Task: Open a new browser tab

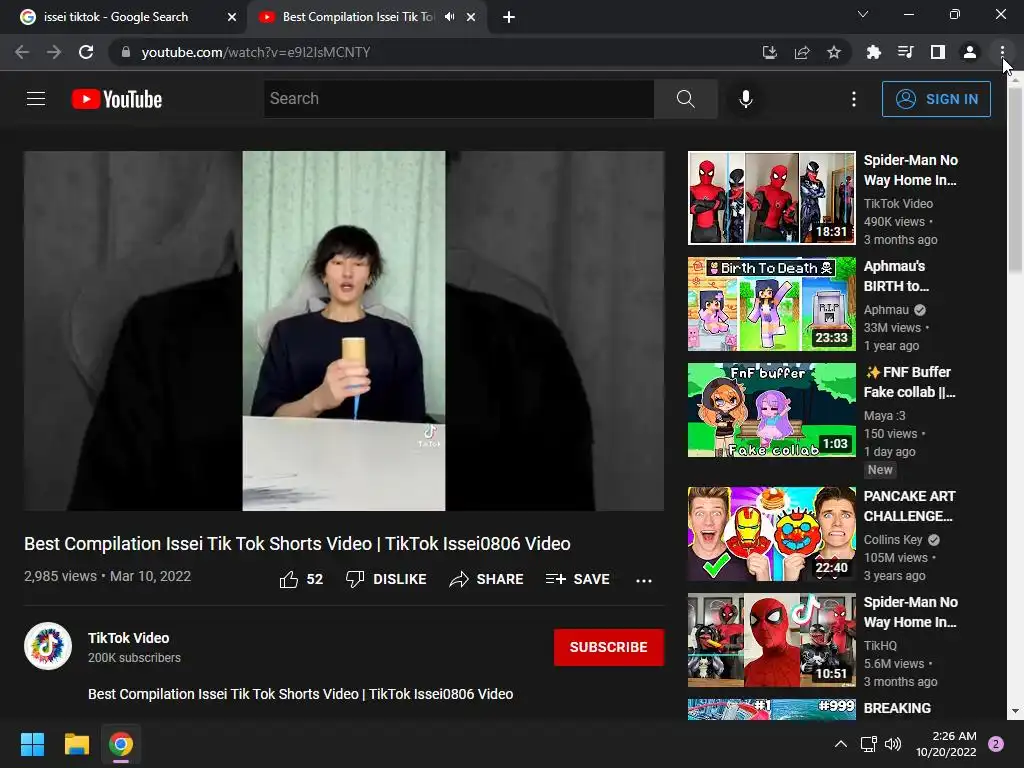Action: pyautogui.click(x=509, y=18)
